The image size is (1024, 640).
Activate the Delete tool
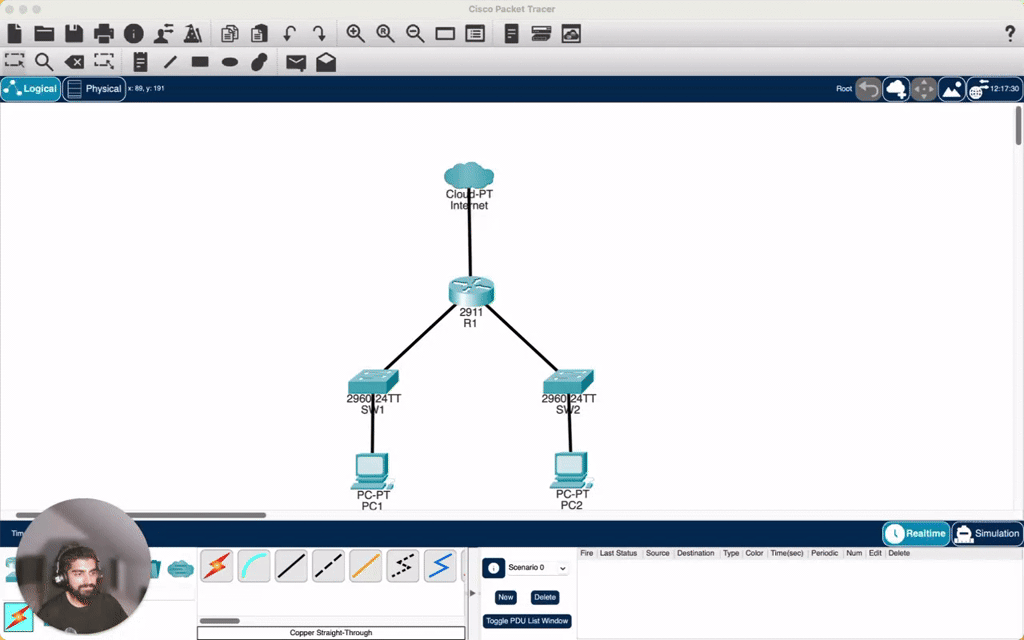pyautogui.click(x=74, y=61)
